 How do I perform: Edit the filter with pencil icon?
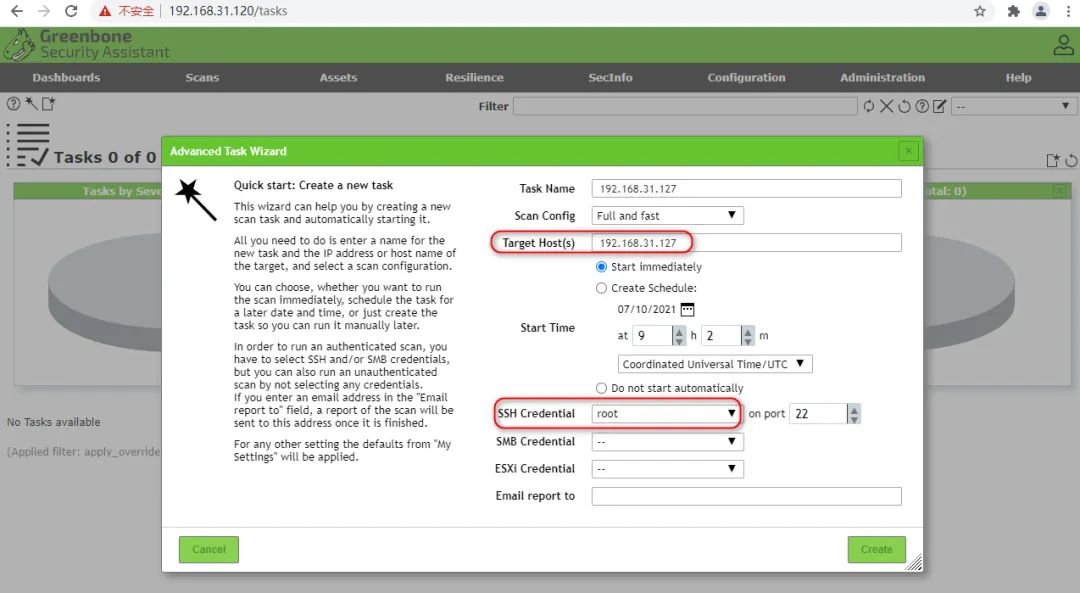click(x=939, y=106)
